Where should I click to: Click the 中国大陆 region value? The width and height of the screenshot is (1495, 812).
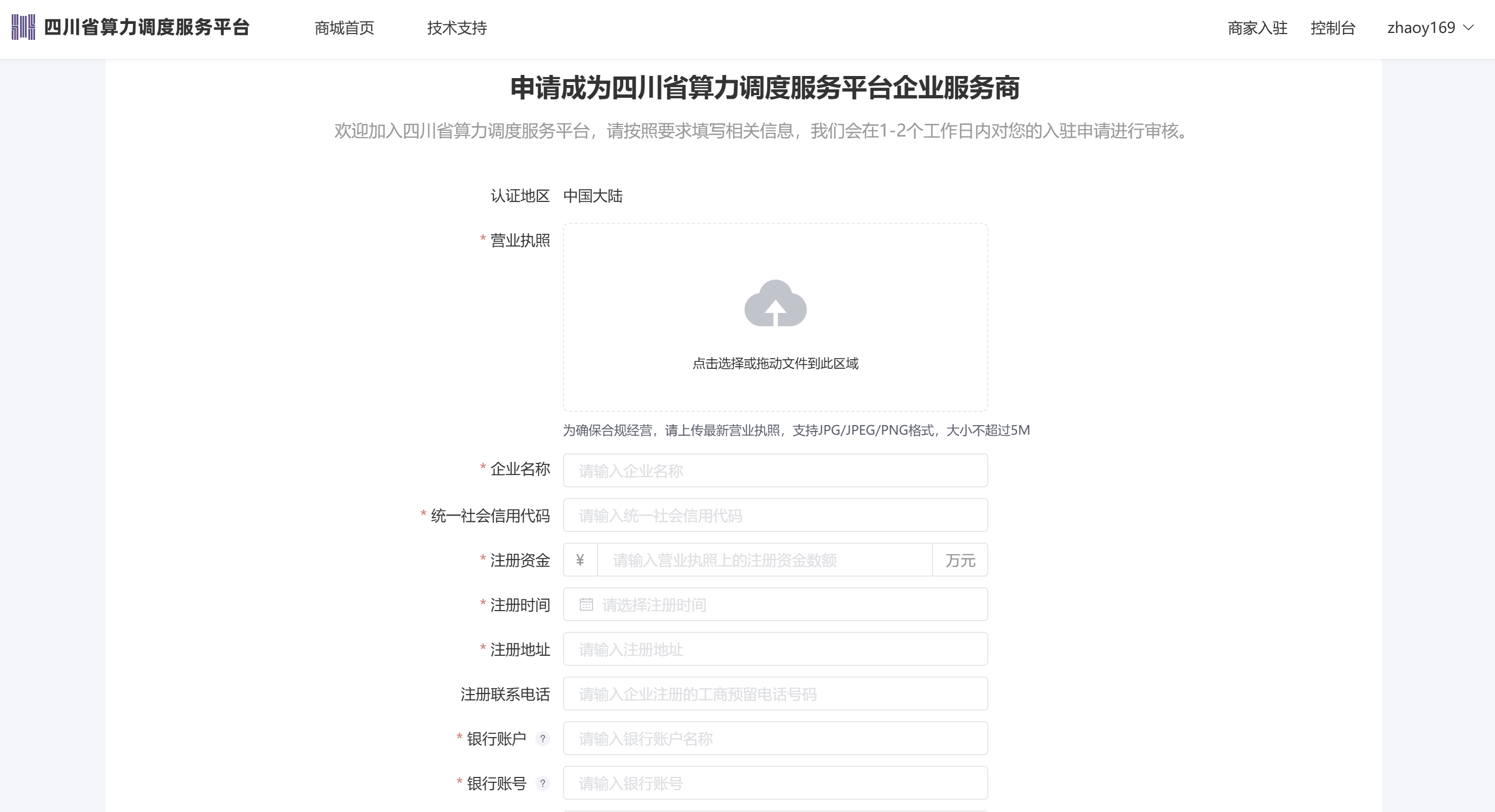593,196
